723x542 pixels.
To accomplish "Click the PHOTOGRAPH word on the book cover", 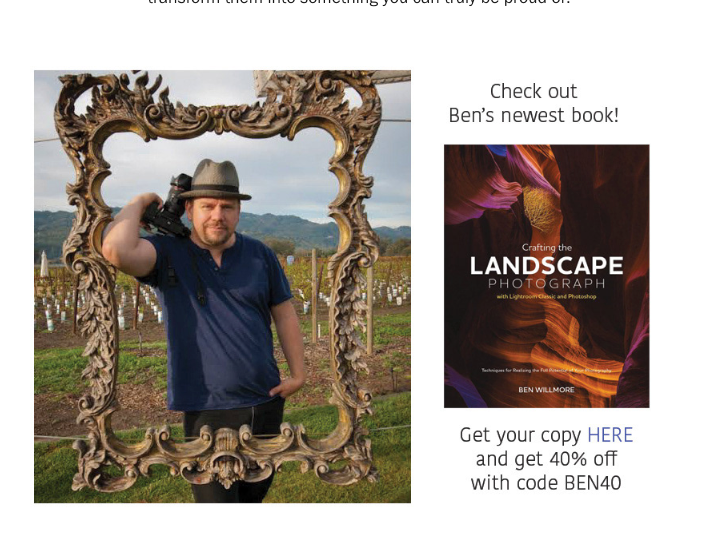I will click(x=546, y=283).
